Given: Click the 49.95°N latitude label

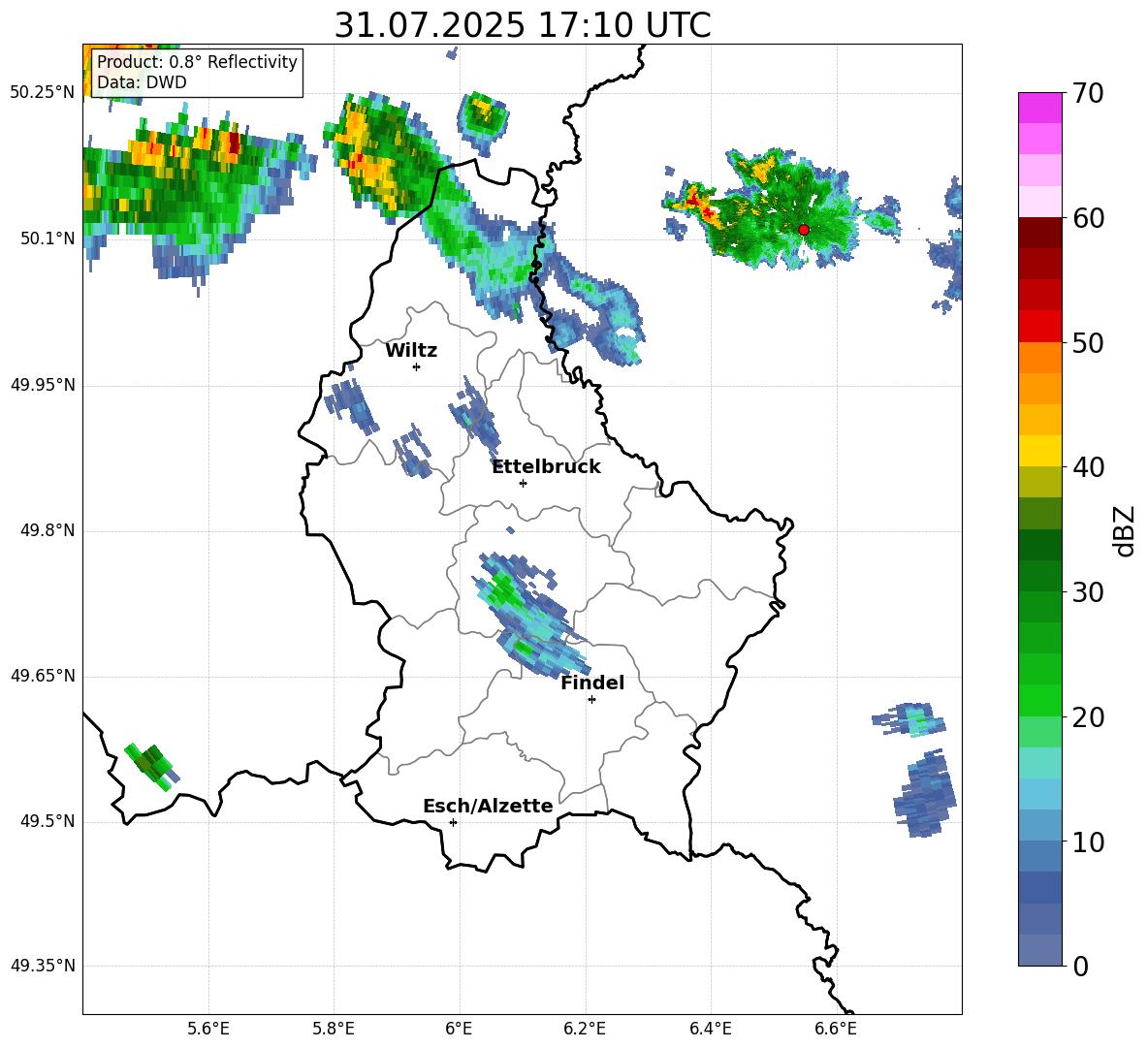Looking at the screenshot, I should (43, 385).
